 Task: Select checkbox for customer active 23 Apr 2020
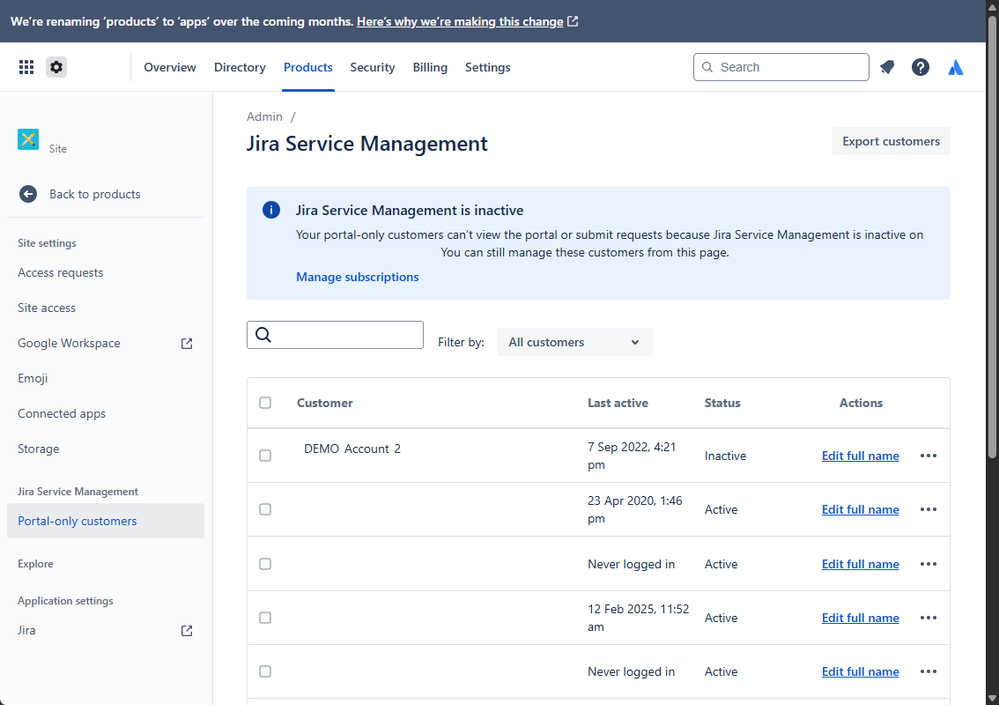pyautogui.click(x=265, y=510)
